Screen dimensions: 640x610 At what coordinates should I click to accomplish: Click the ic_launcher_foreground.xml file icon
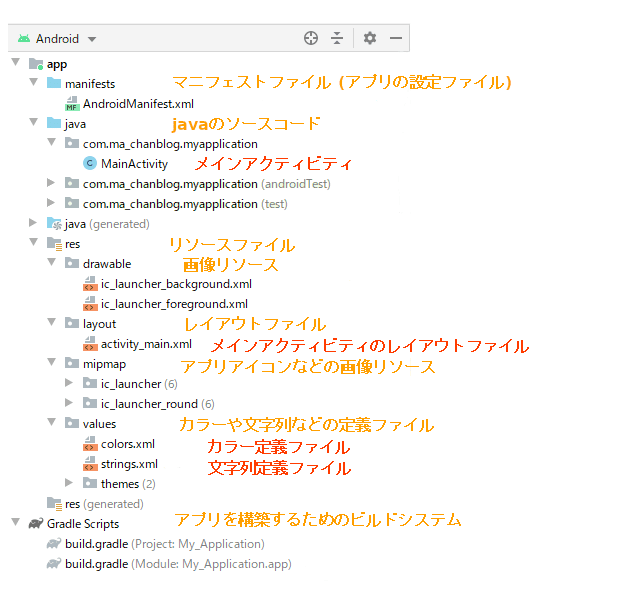pyautogui.click(x=90, y=303)
